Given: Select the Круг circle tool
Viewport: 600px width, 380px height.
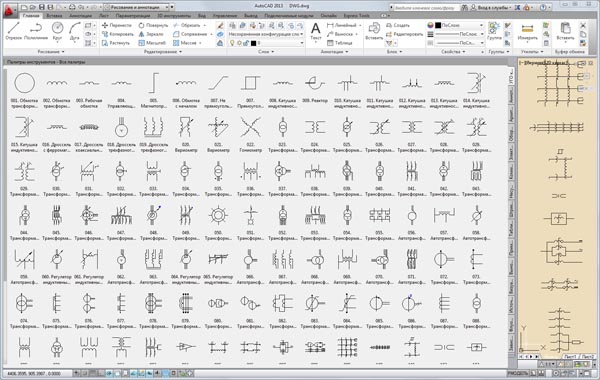Looking at the screenshot, I should point(57,31).
